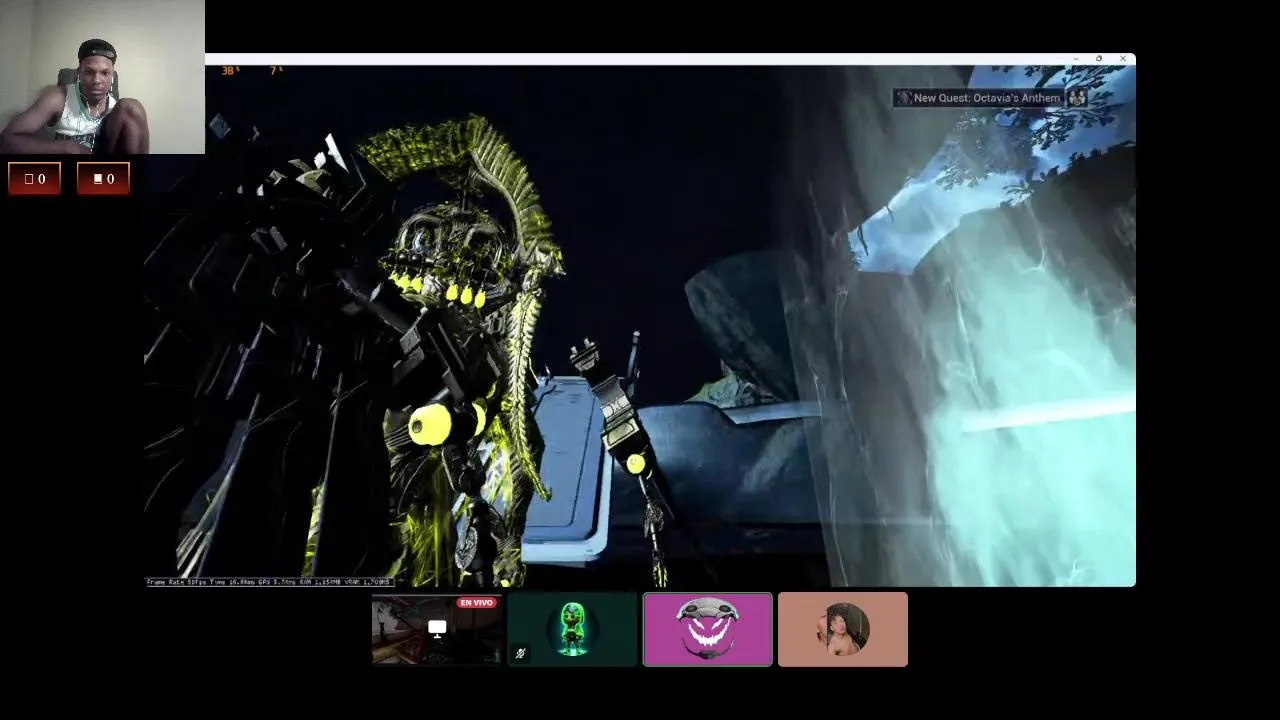Image resolution: width=1280 pixels, height=720 pixels.
Task: Click the squad icon beside the quest notification
Action: coord(1077,98)
